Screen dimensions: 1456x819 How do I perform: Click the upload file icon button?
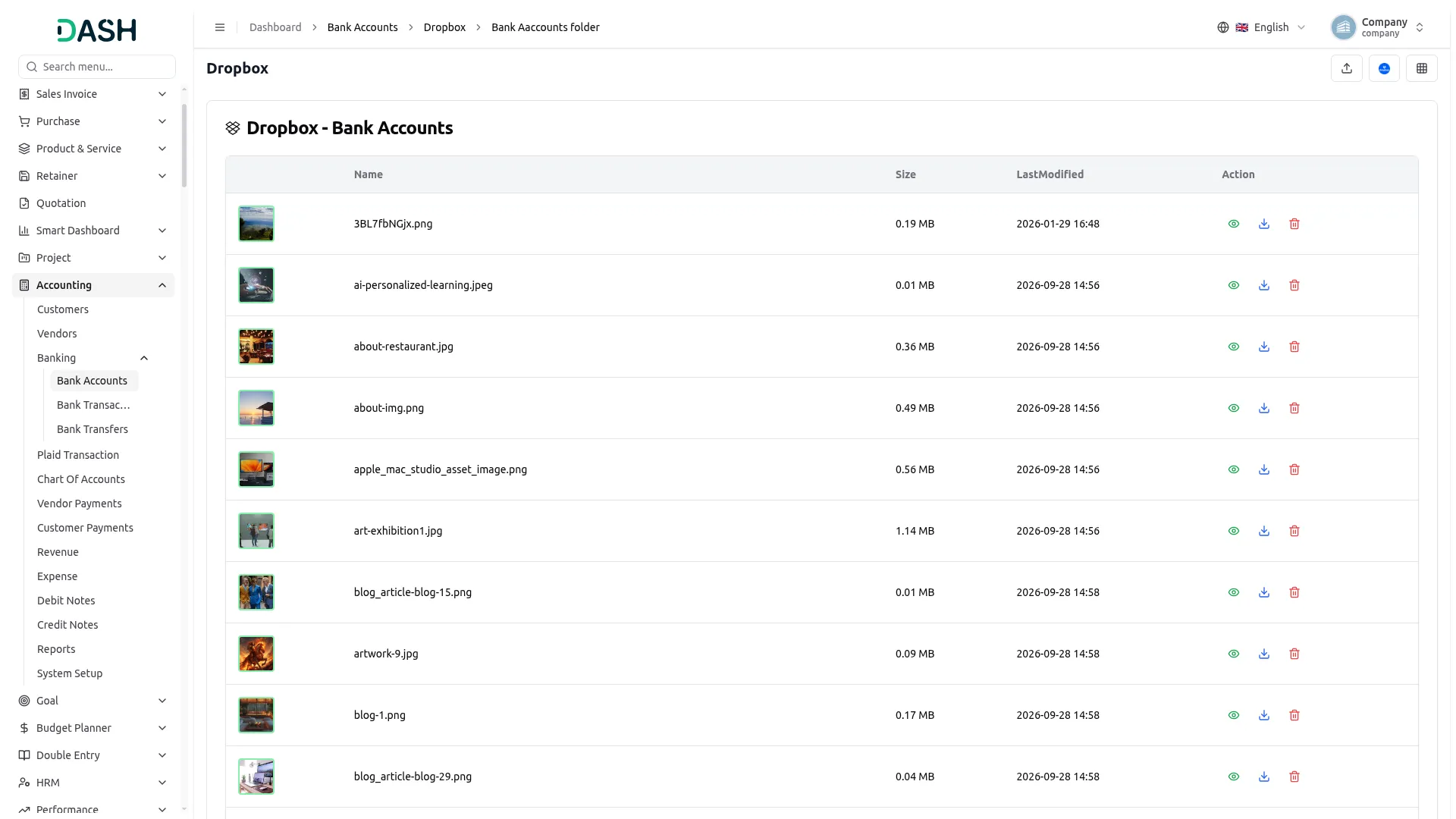[1347, 68]
